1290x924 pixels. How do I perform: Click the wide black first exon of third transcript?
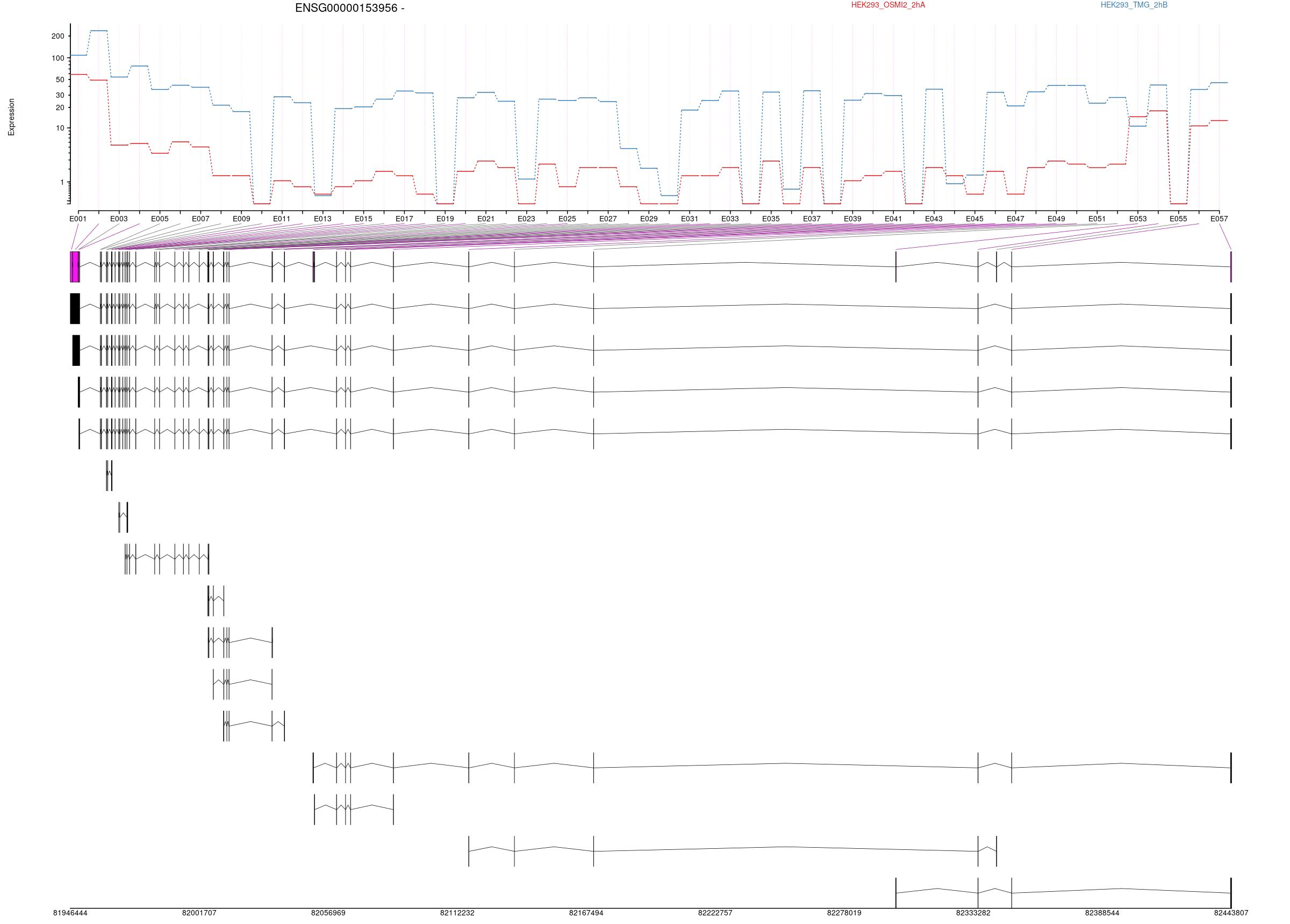click(x=76, y=350)
